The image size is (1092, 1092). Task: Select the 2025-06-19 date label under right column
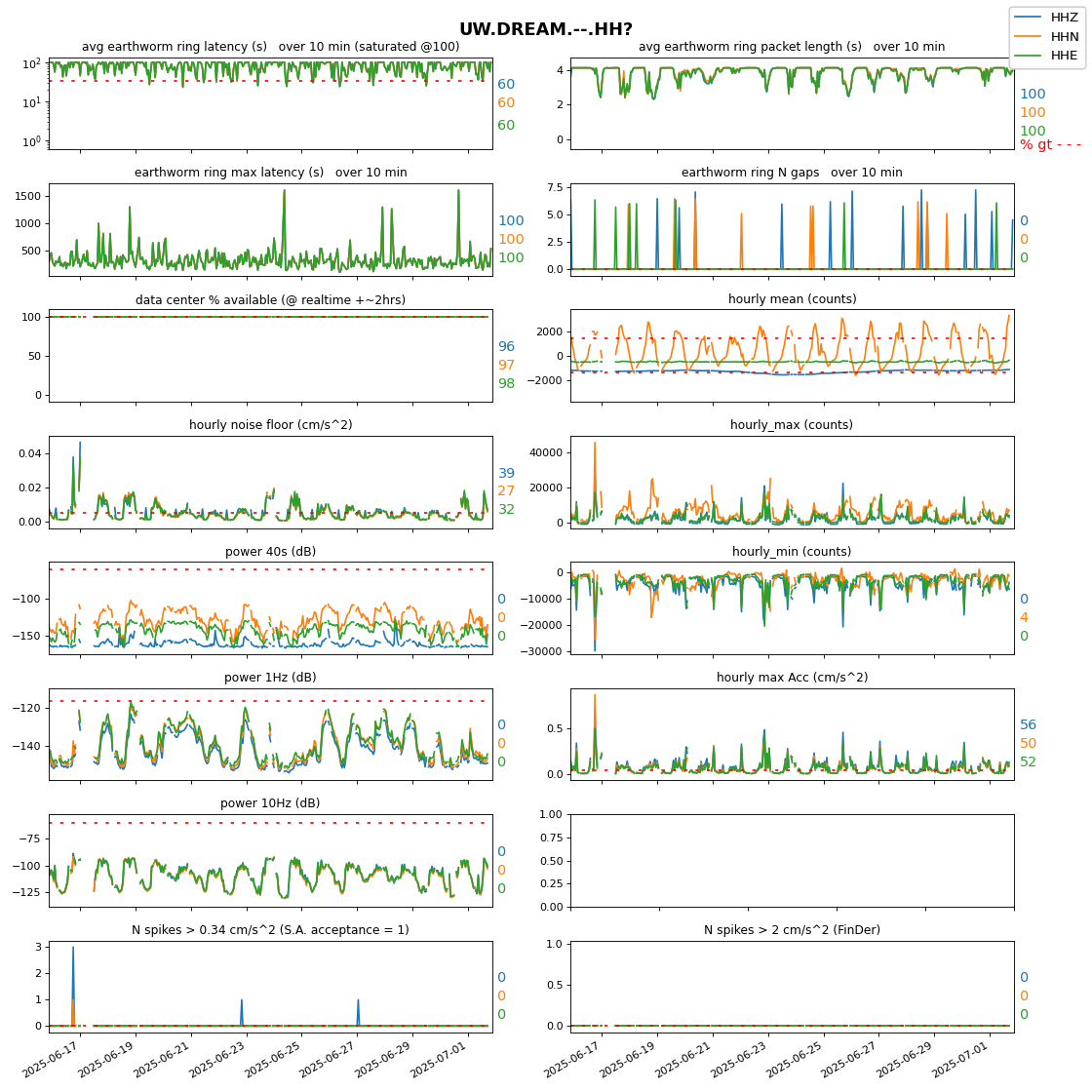(628, 1059)
